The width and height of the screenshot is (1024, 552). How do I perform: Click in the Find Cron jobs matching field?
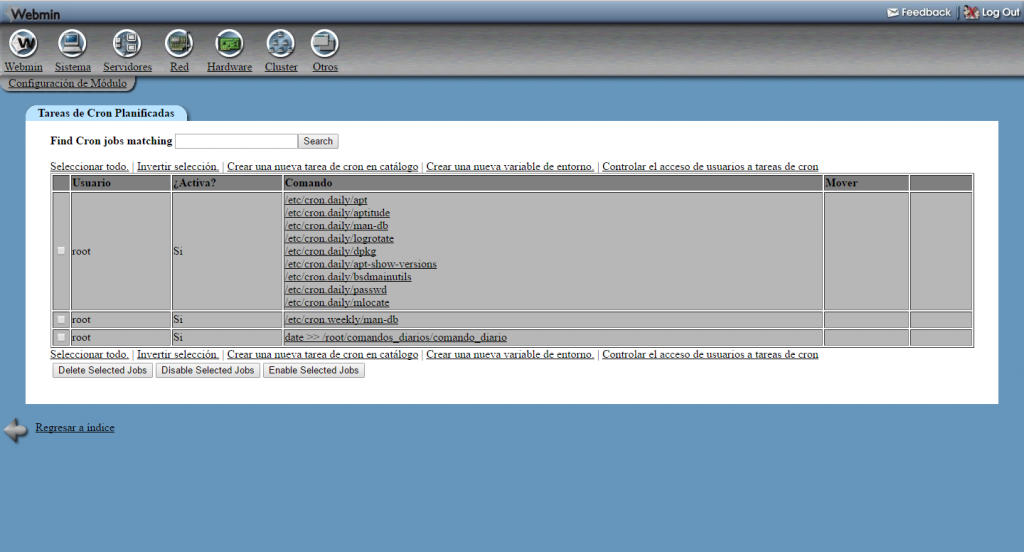point(236,142)
